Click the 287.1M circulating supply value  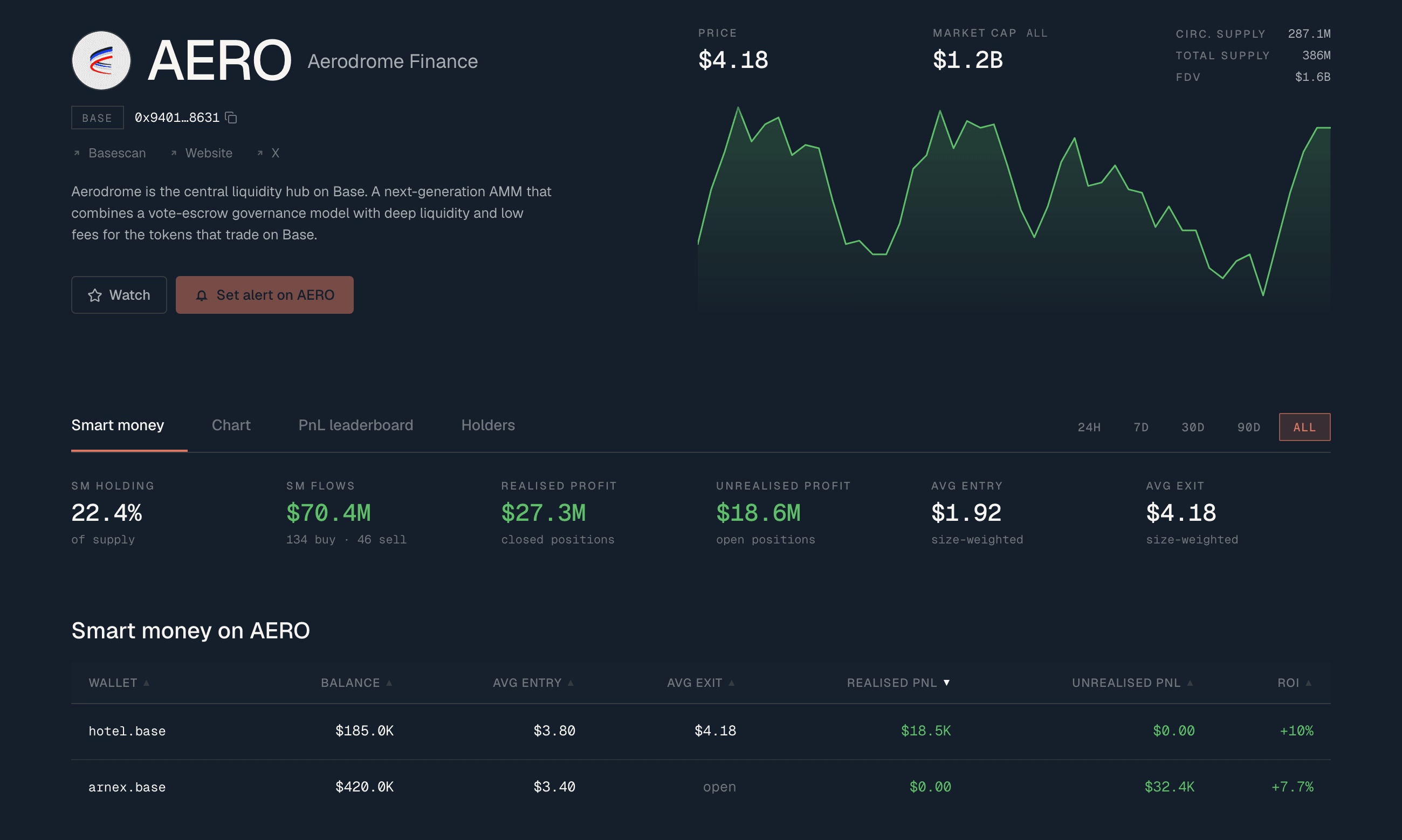click(1309, 33)
